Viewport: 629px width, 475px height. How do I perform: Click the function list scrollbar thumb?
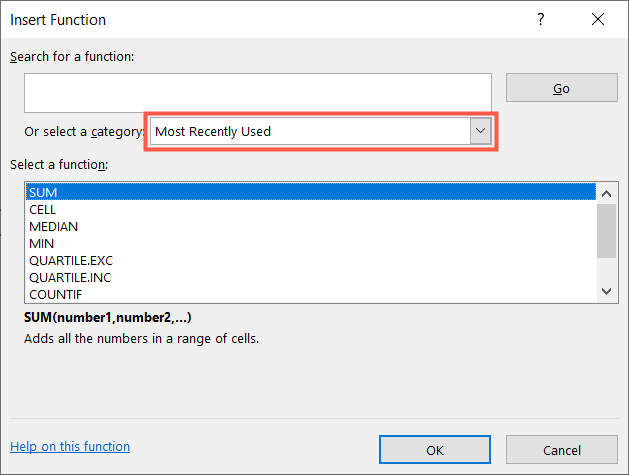coord(605,229)
